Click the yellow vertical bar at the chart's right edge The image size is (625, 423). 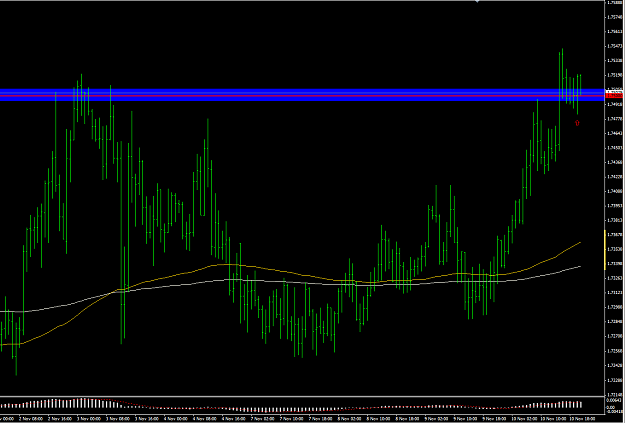(x=605, y=250)
